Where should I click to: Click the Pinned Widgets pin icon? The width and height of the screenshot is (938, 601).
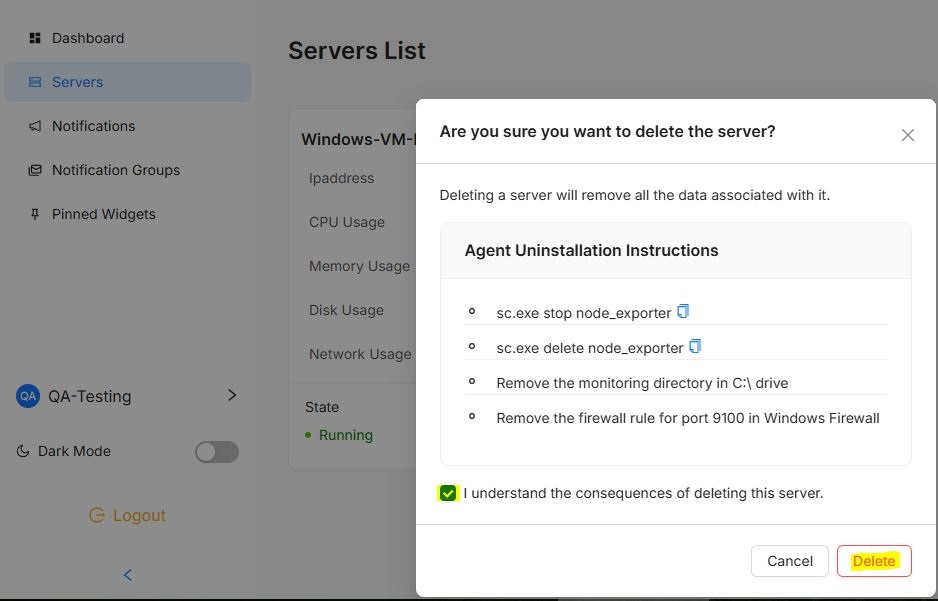point(35,214)
